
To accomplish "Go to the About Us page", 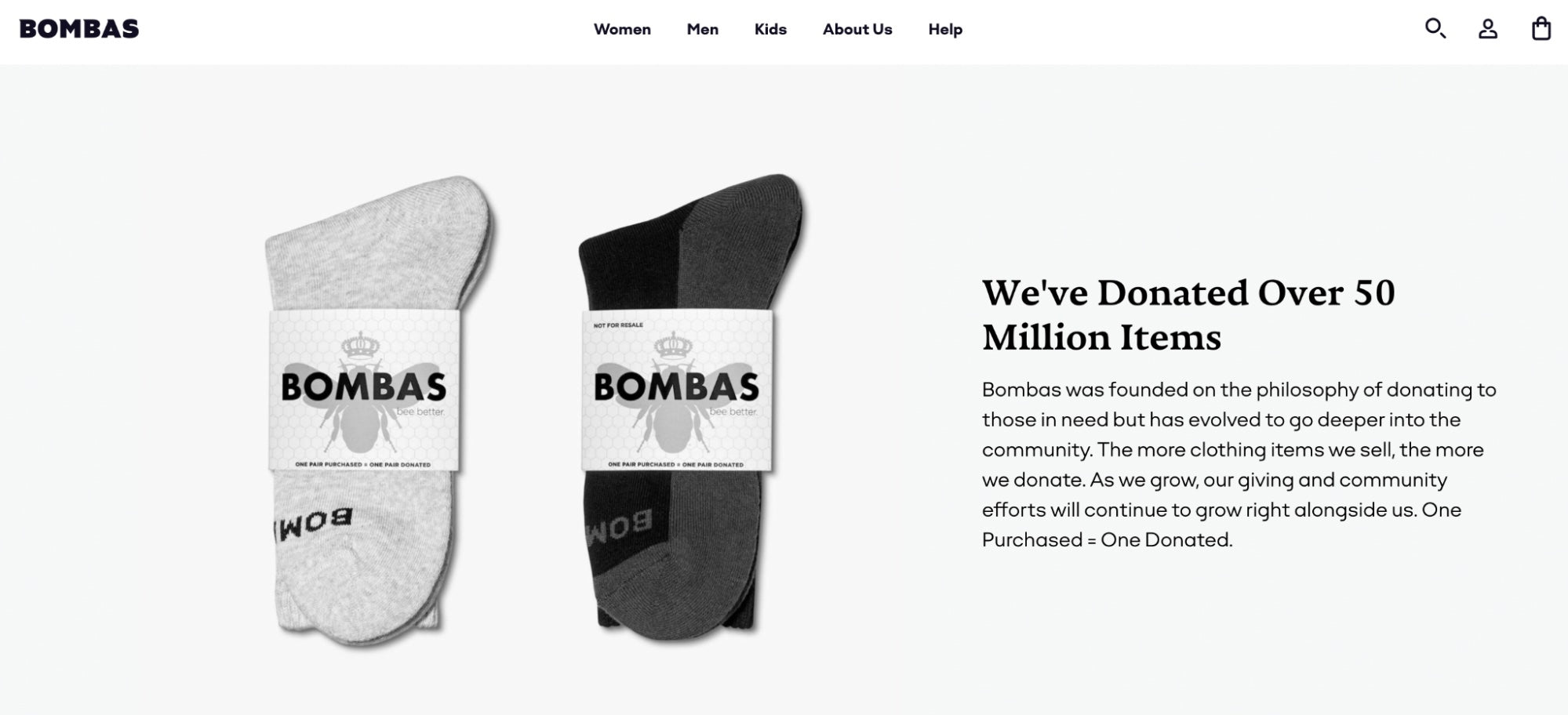I will click(857, 29).
